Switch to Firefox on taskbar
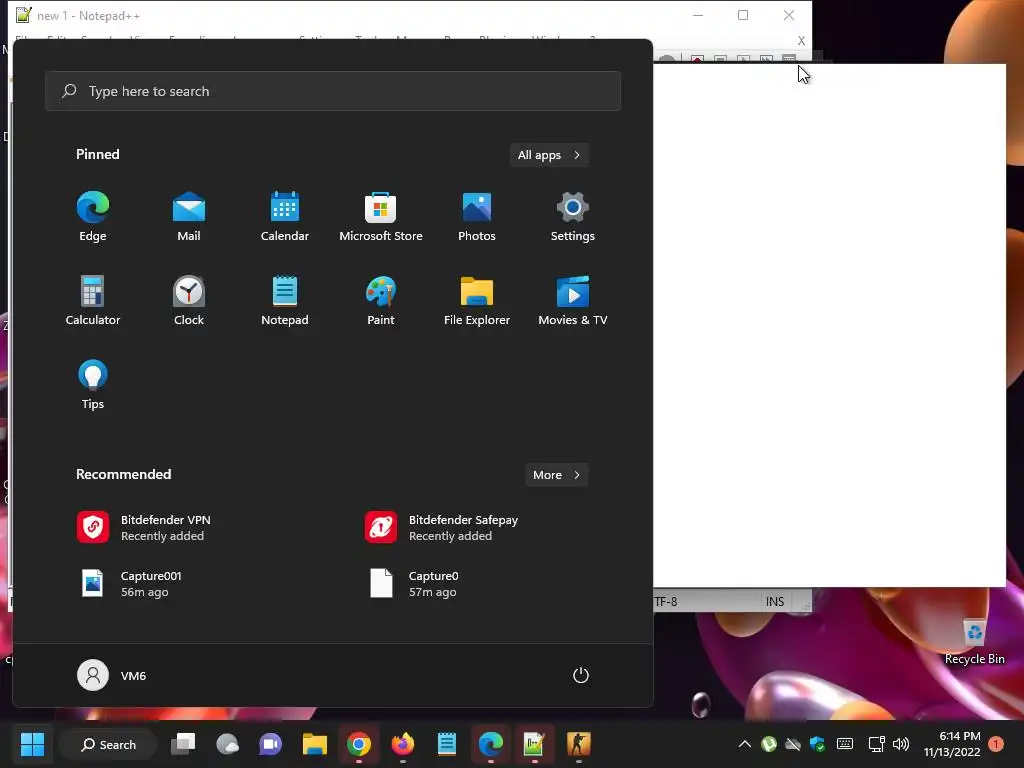Screen dimensions: 1024x768 tap(403, 744)
